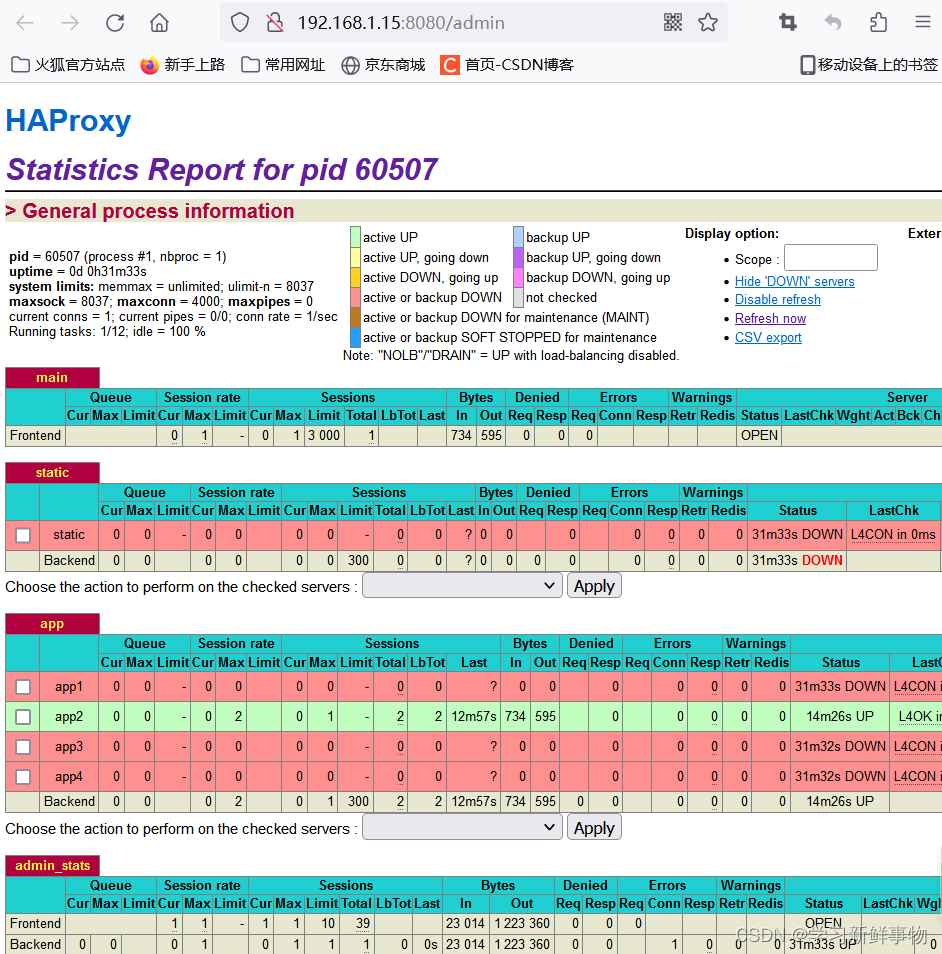942x954 pixels.
Task: Open the action dropdown below the static table
Action: click(x=462, y=585)
